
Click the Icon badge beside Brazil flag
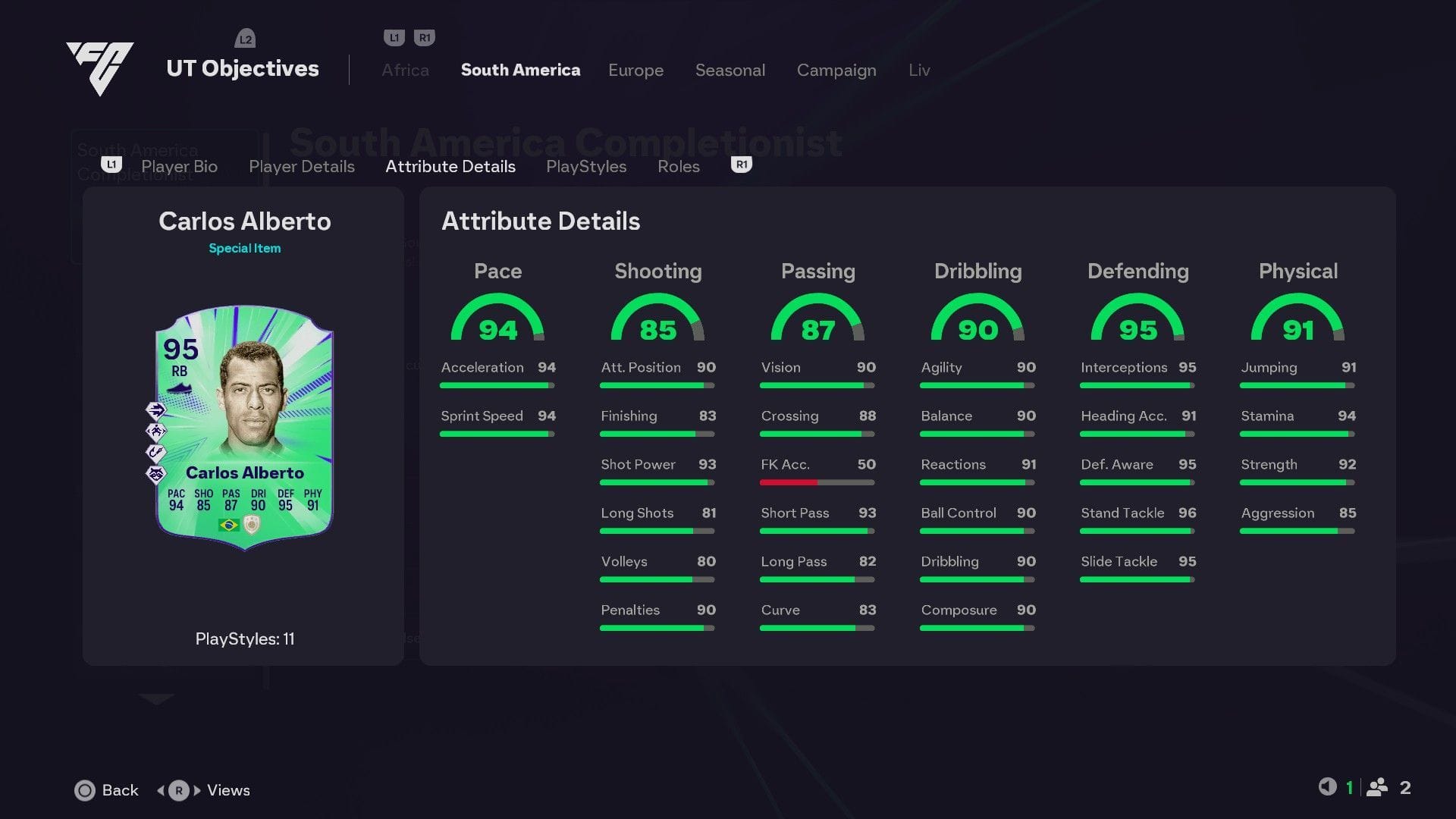coord(252,524)
